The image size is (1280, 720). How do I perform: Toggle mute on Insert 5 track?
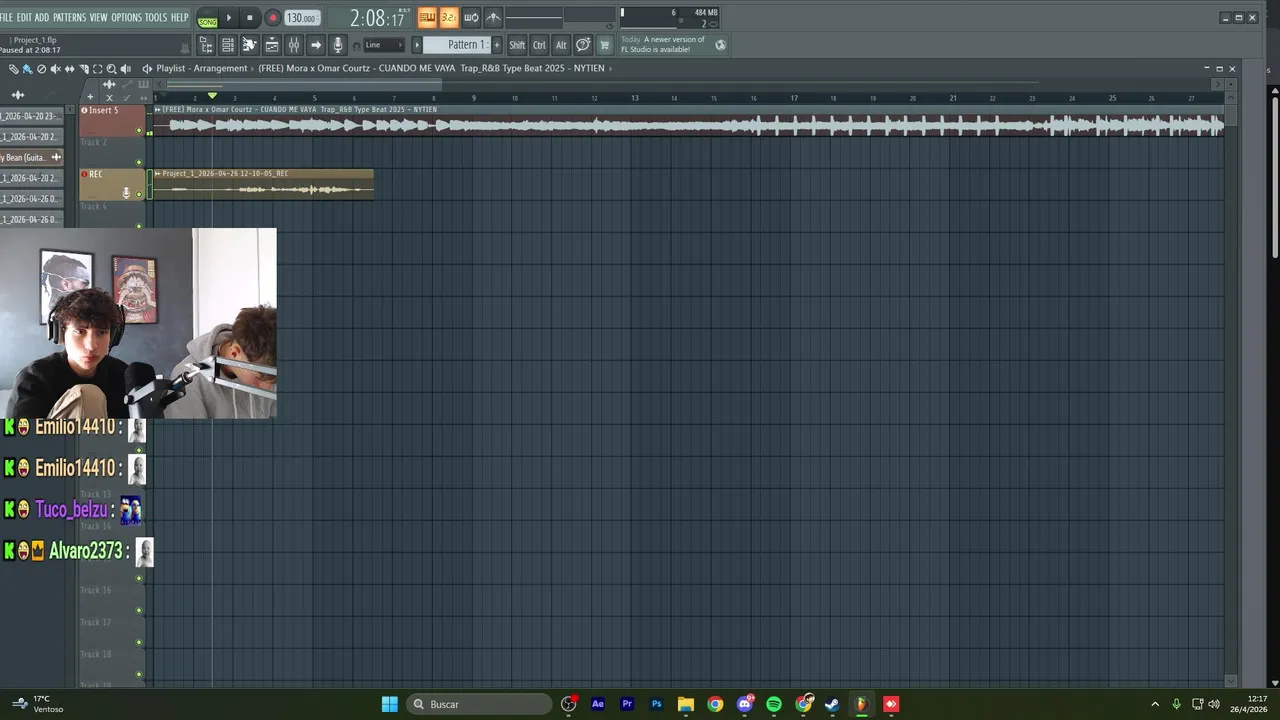point(139,130)
